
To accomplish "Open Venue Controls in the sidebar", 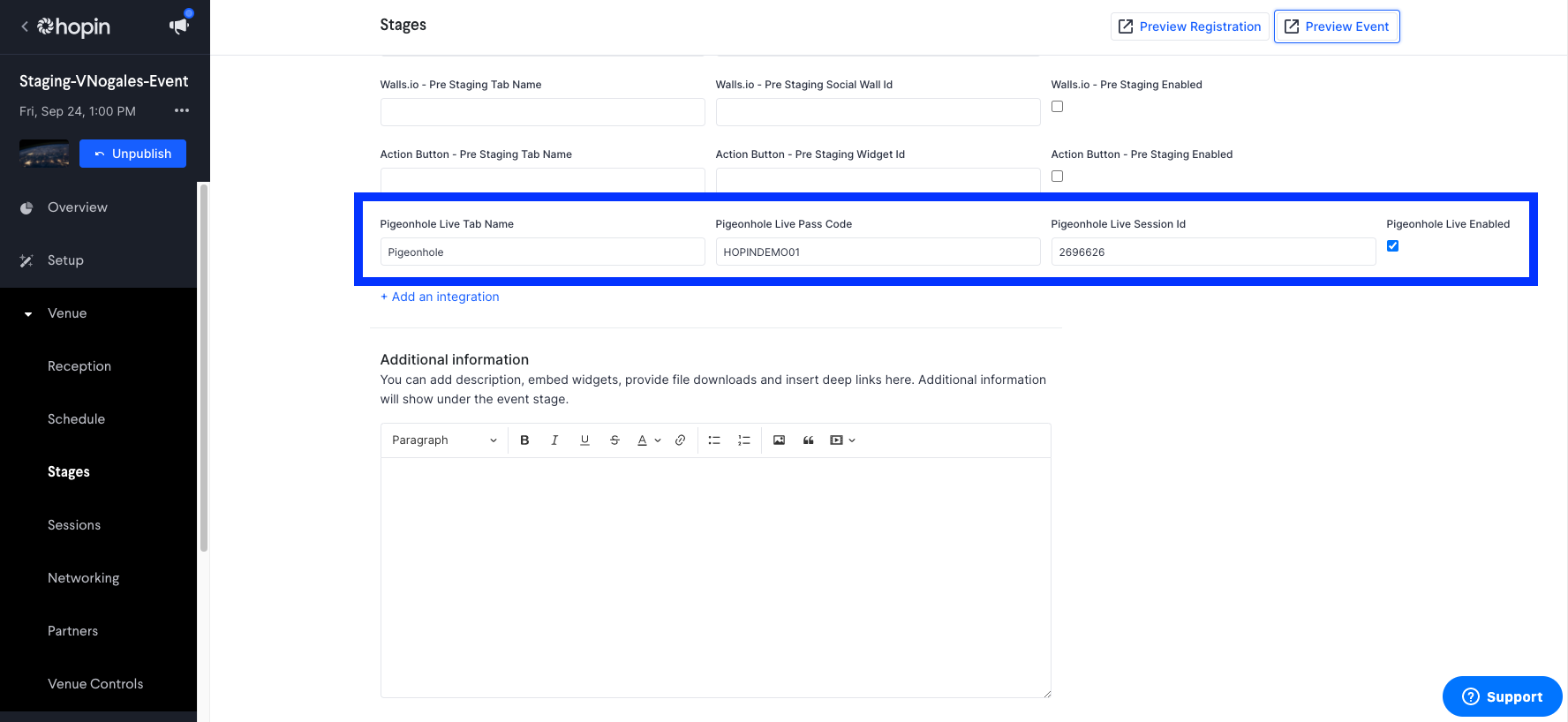I will pyautogui.click(x=95, y=684).
